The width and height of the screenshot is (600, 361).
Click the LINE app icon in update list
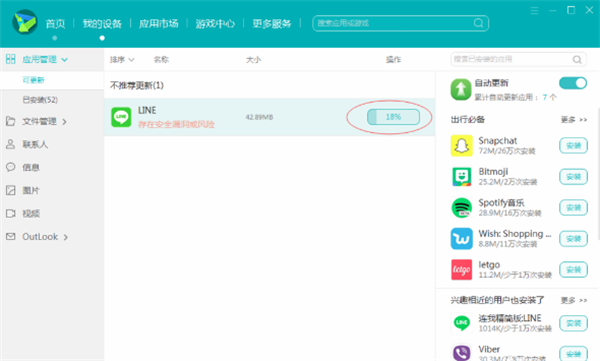[x=121, y=117]
